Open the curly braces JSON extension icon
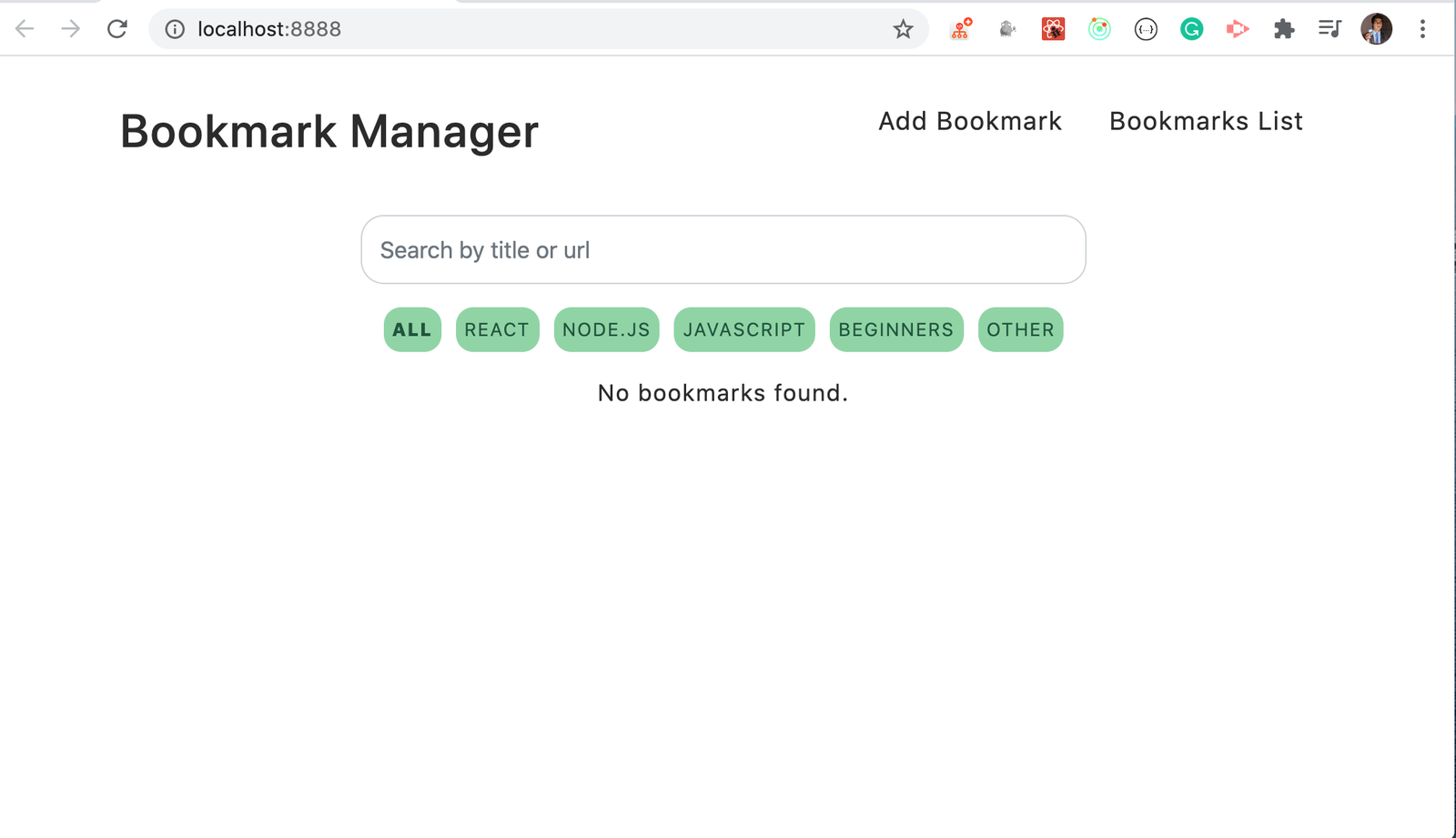This screenshot has height=838, width=1456. tap(1146, 29)
